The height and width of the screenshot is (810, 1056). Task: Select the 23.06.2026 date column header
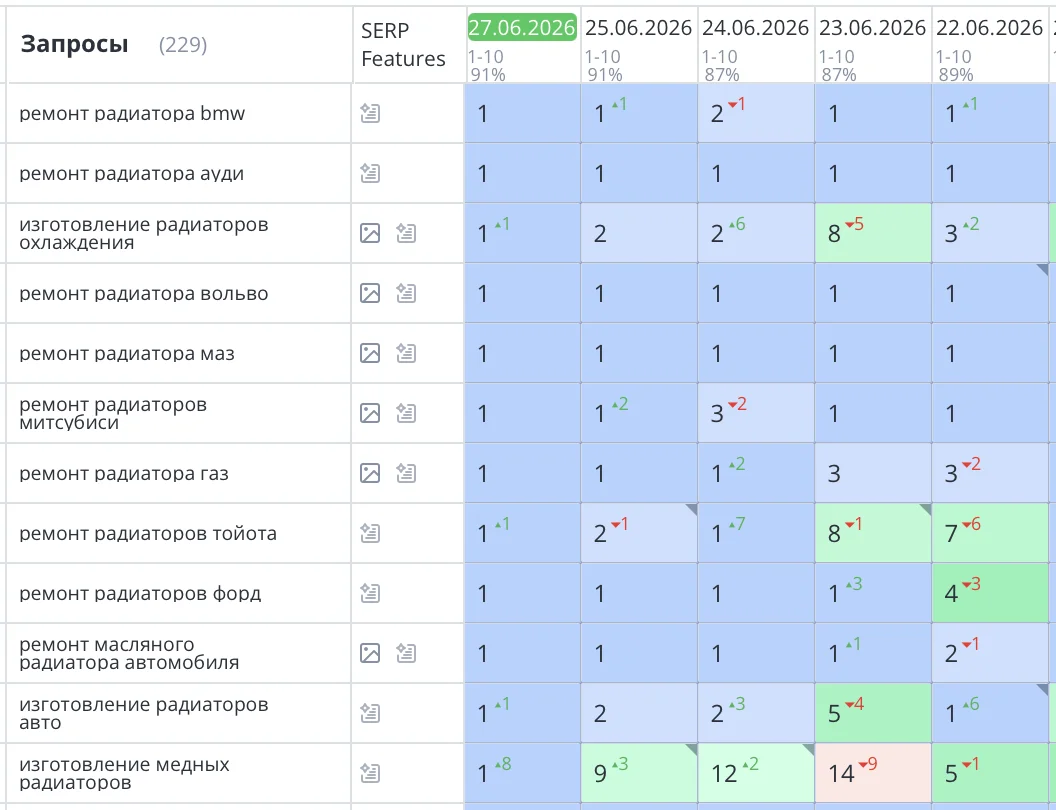(873, 28)
